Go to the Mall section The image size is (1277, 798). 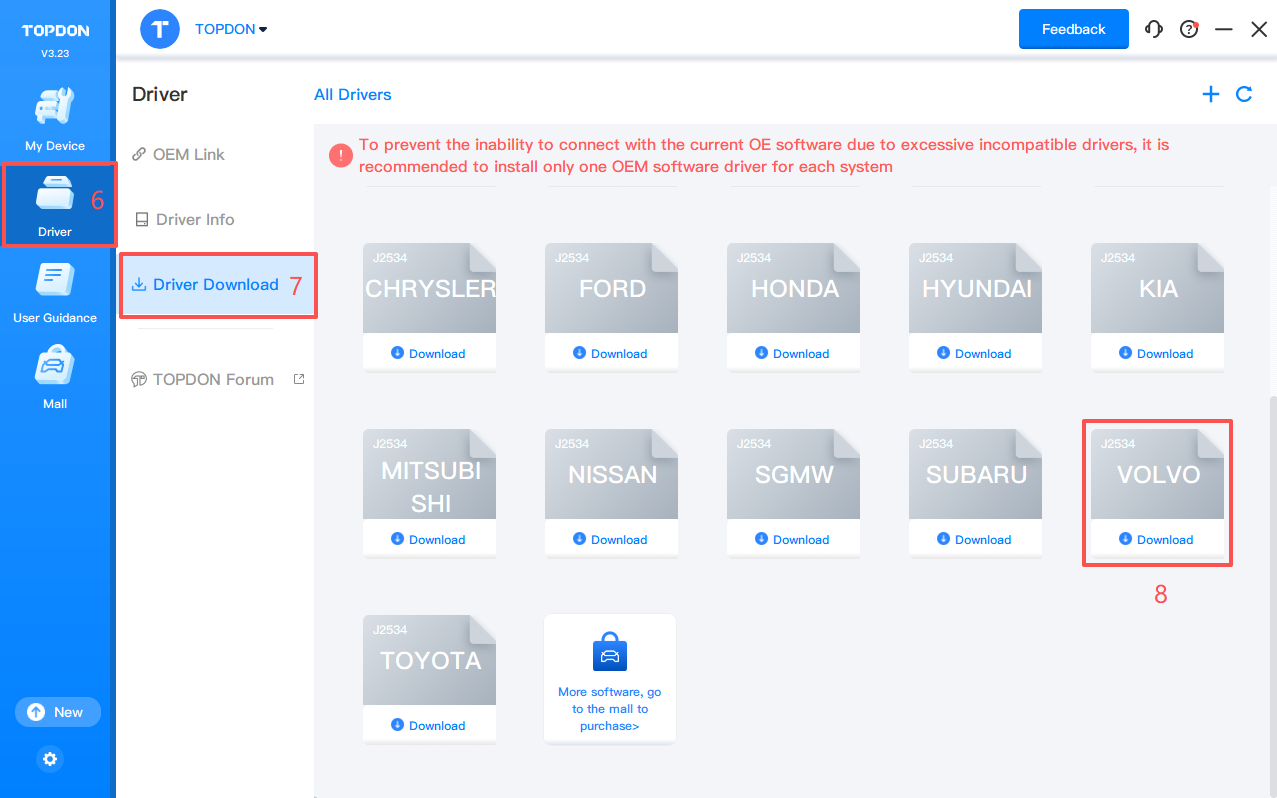coord(55,378)
